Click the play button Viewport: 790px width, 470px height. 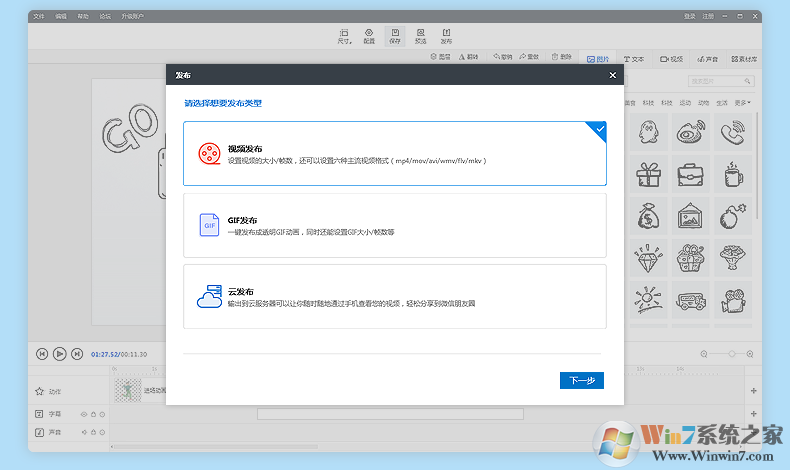[x=59, y=354]
